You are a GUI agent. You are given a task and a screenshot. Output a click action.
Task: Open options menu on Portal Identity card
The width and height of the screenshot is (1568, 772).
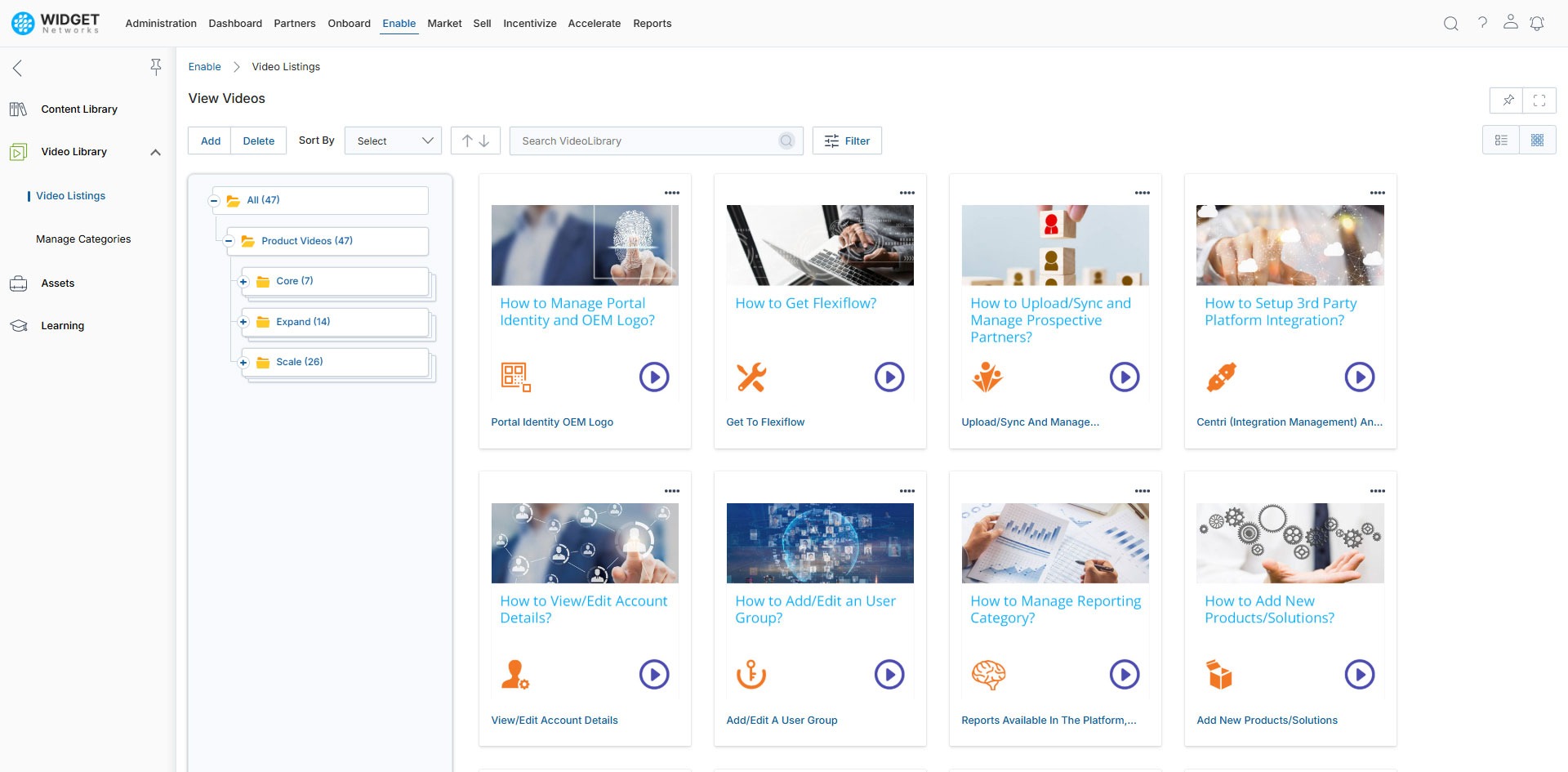(671, 193)
